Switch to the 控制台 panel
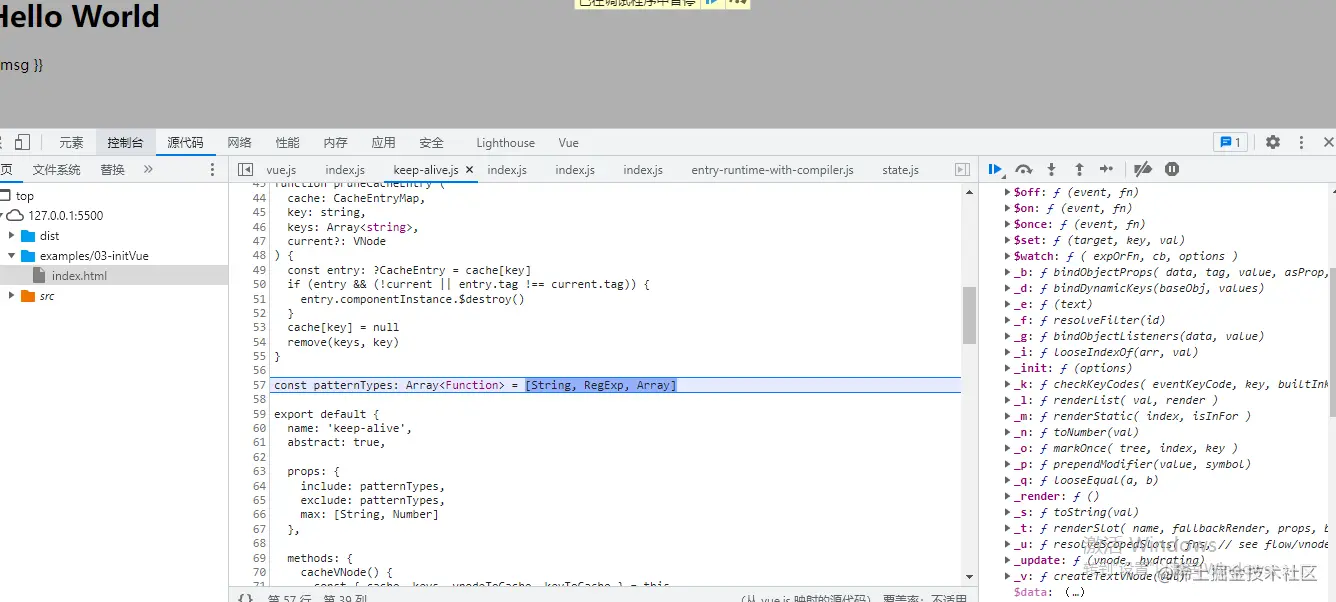 pos(126,143)
